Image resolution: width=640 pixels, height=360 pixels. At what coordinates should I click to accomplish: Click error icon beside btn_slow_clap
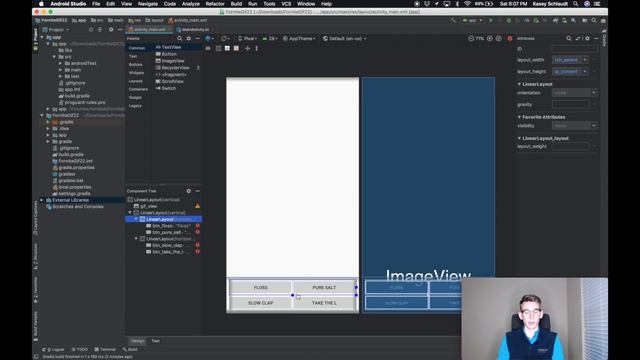(x=198, y=245)
